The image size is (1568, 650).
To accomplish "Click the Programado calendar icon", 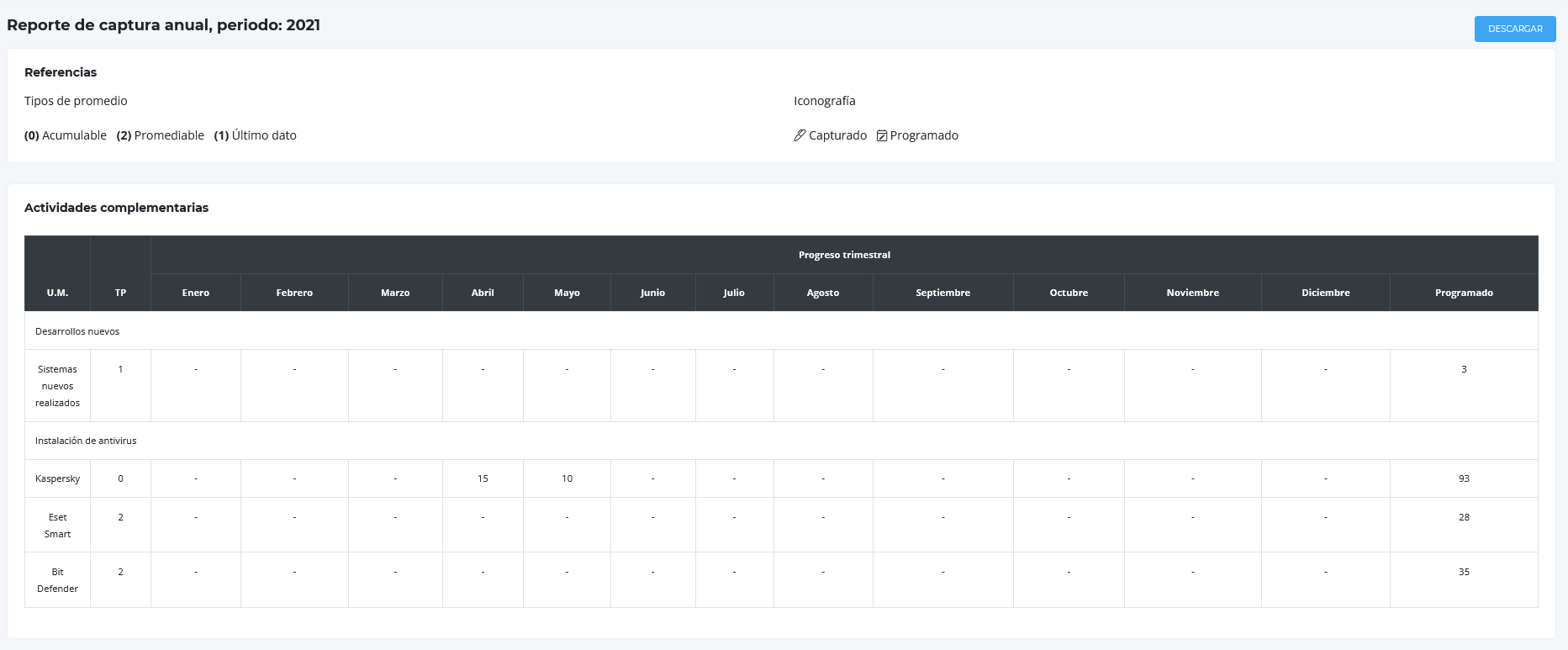I will [x=882, y=135].
